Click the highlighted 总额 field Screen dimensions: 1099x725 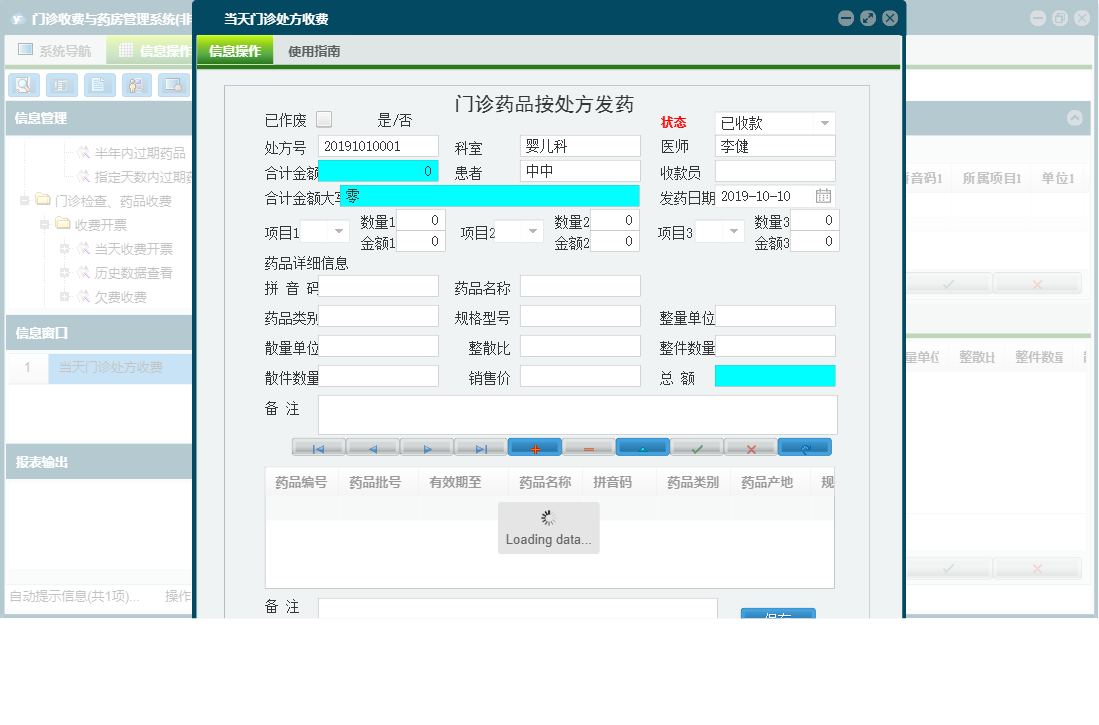tap(775, 376)
